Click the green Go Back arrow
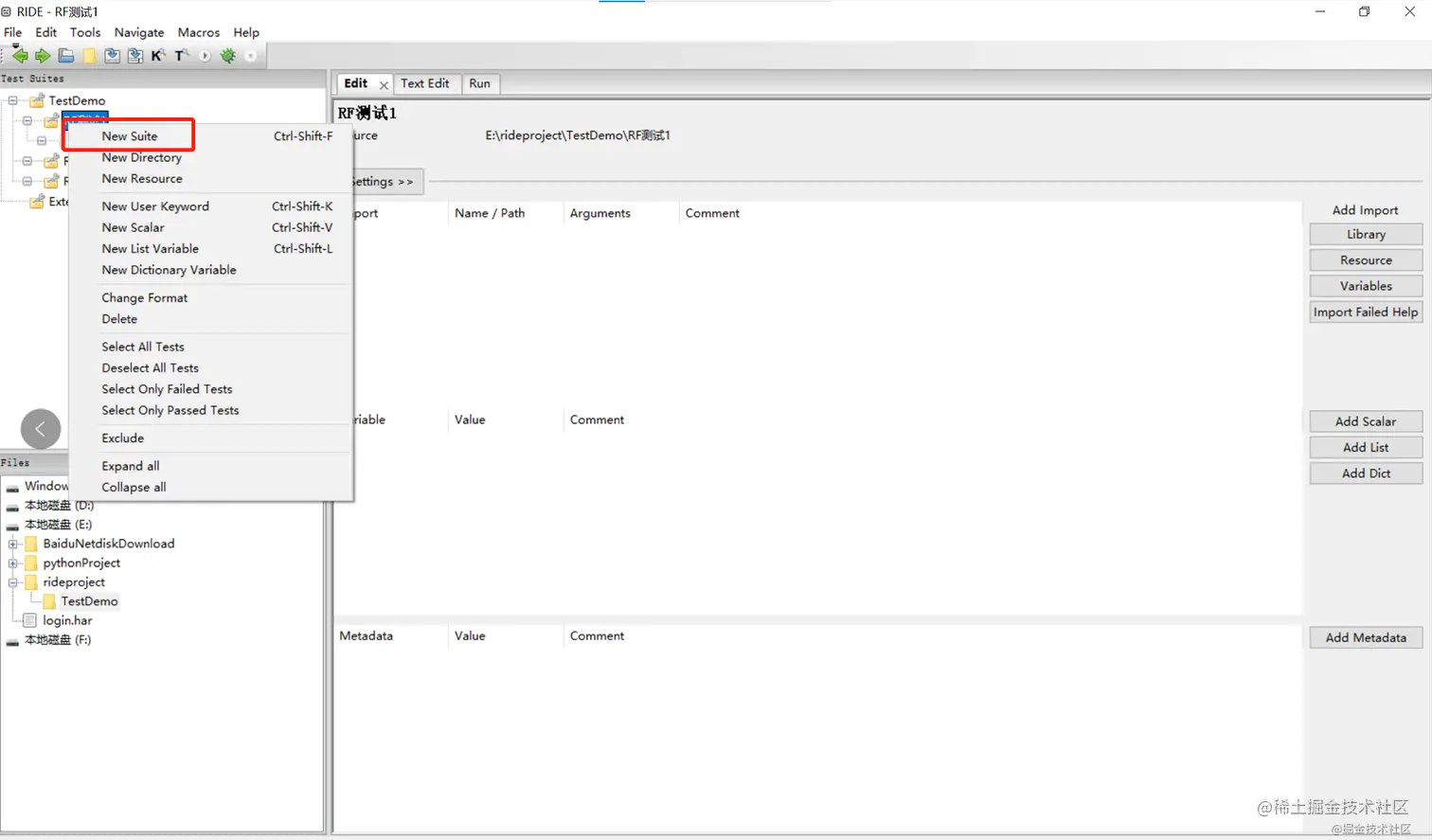Image resolution: width=1432 pixels, height=840 pixels. (20, 56)
